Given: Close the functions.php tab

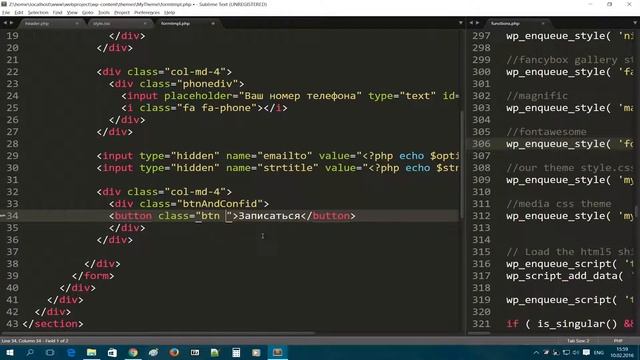Looking at the screenshot, I should coord(543,24).
